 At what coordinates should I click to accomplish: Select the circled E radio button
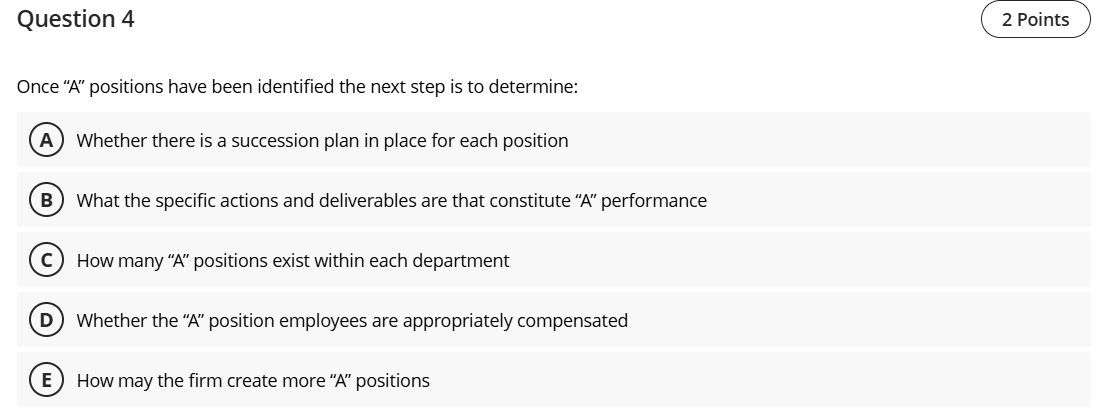click(45, 380)
